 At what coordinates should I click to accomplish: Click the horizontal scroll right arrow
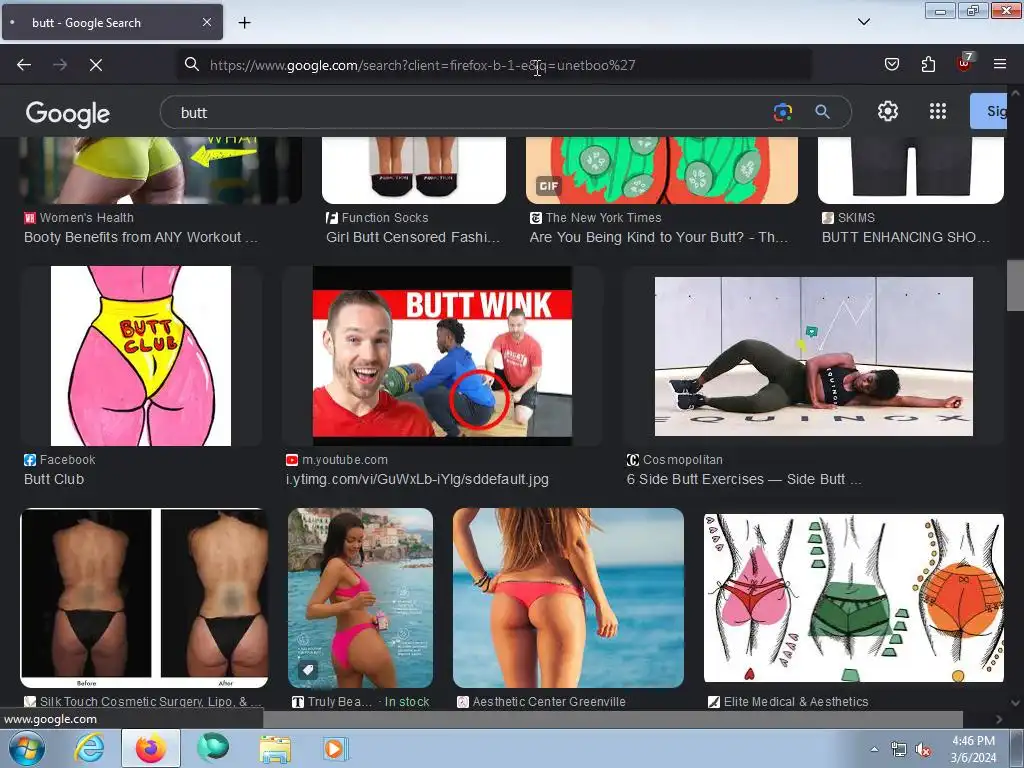999,719
